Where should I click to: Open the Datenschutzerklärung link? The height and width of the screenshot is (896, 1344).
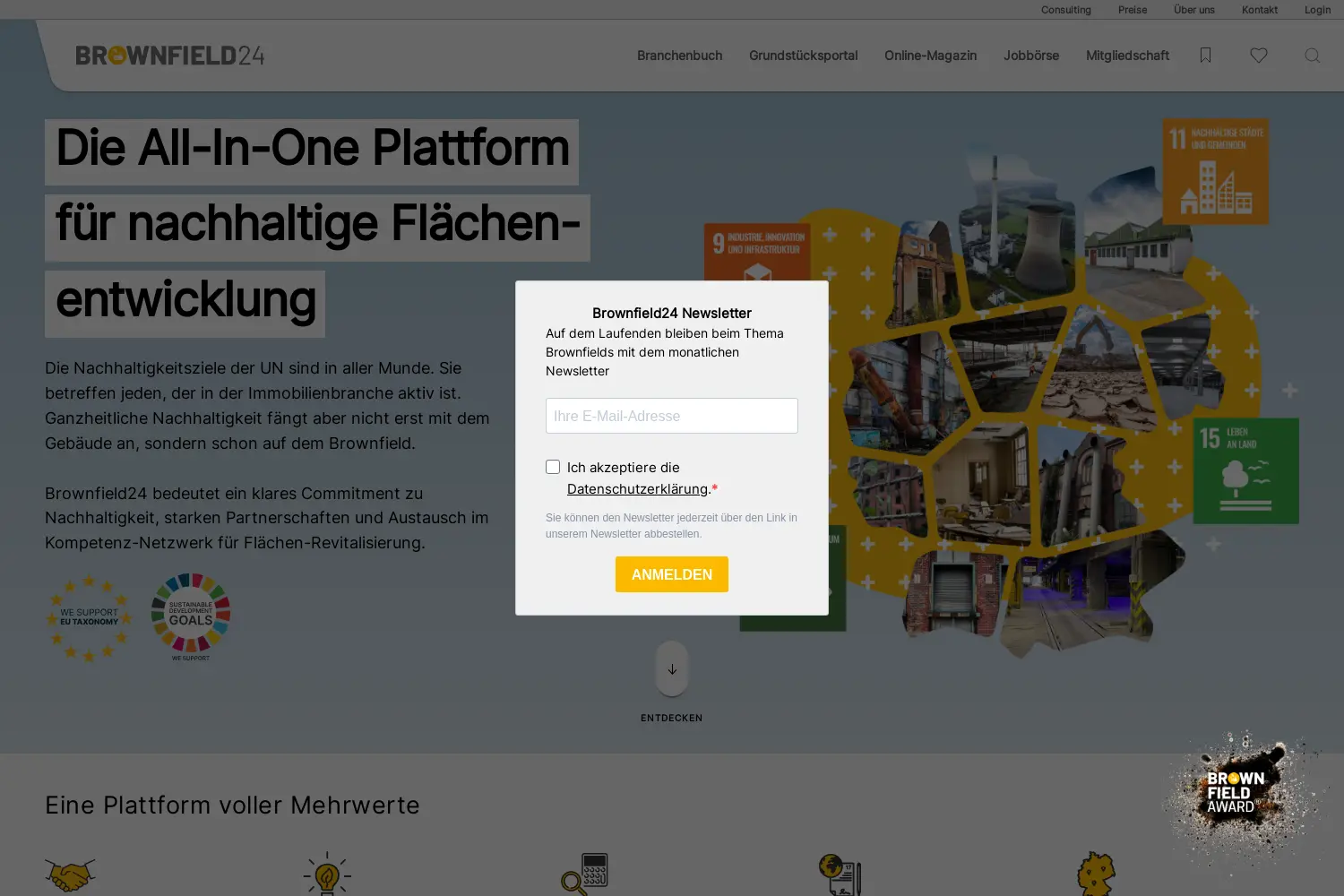pos(637,488)
